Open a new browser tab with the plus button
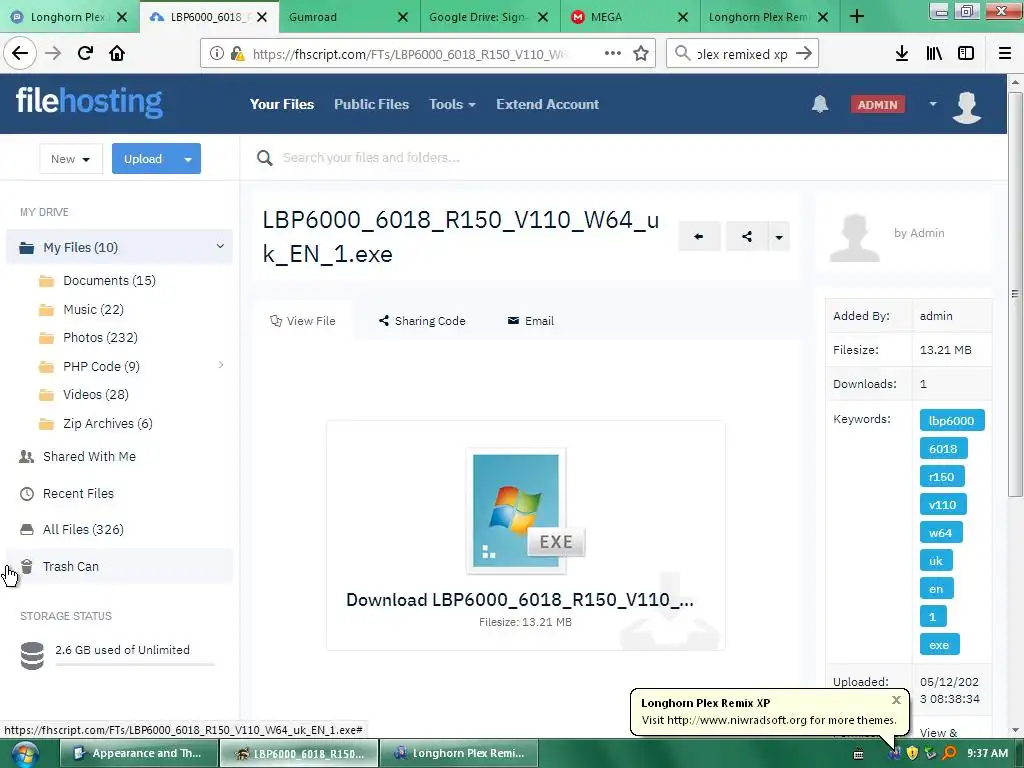The height and width of the screenshot is (768, 1024). pyautogui.click(x=857, y=17)
